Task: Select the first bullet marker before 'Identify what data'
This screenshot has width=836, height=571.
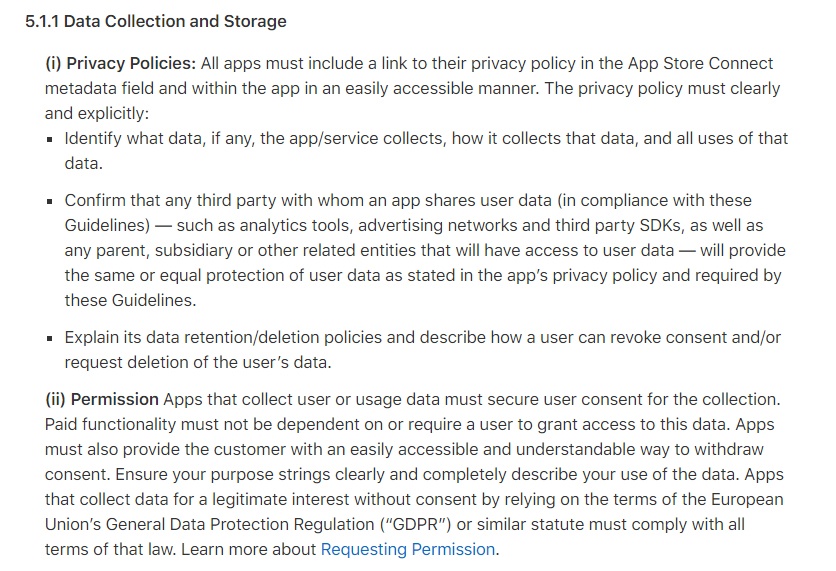Action: click(50, 140)
